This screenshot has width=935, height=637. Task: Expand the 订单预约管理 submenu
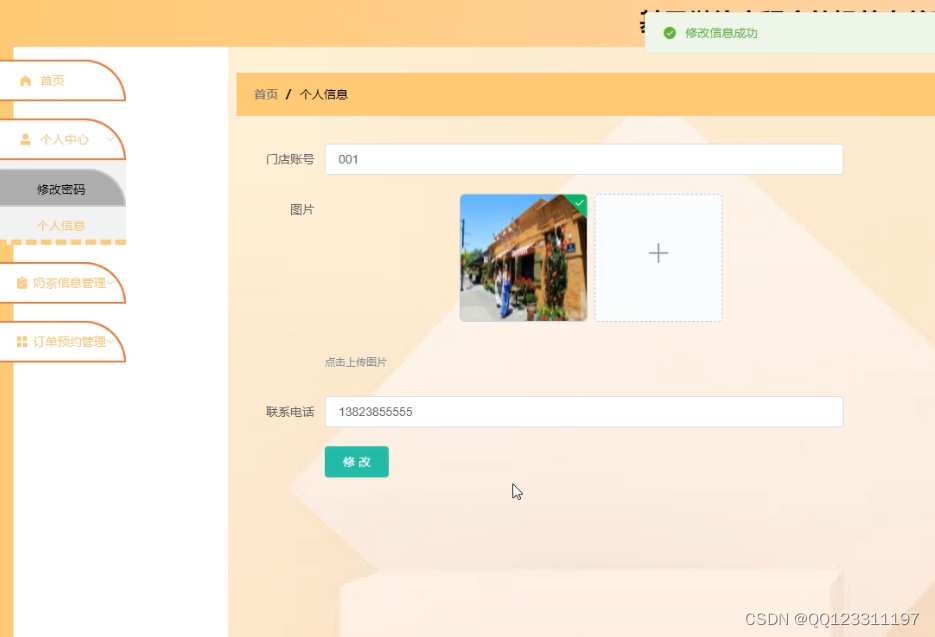point(112,341)
